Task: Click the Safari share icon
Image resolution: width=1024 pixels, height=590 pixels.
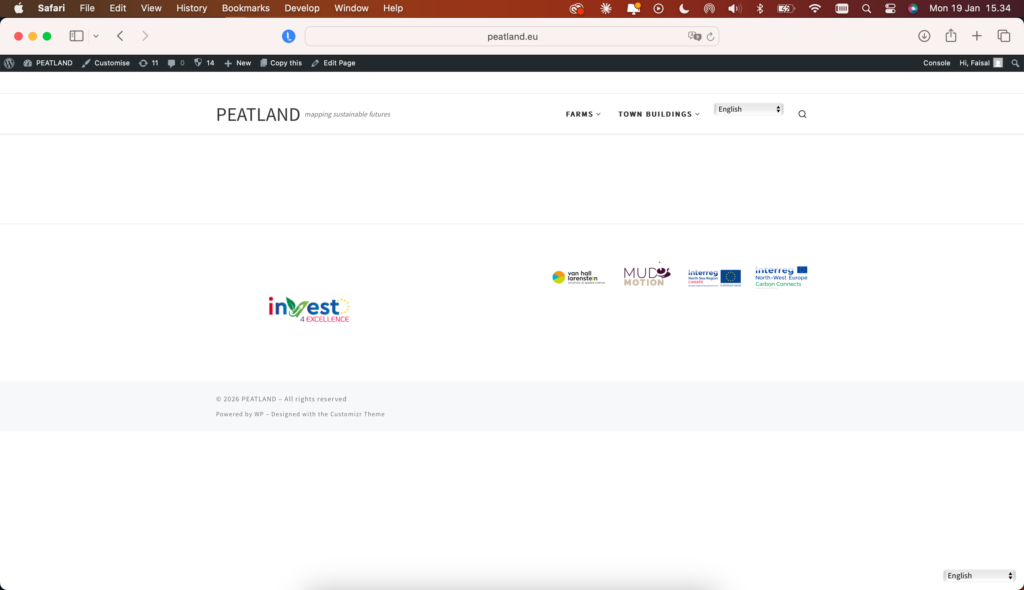Action: (950, 36)
